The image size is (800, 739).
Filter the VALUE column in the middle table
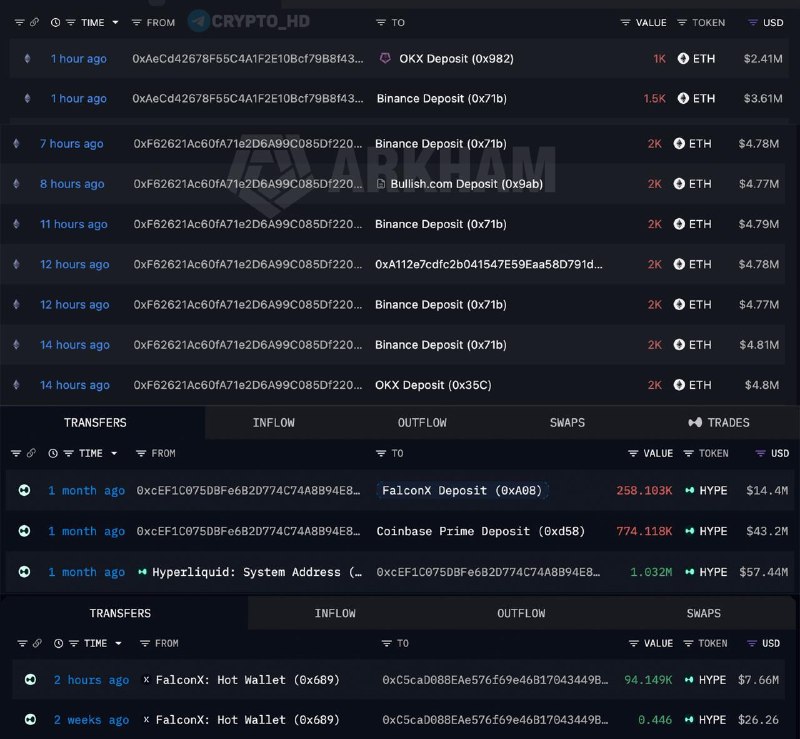(x=633, y=453)
